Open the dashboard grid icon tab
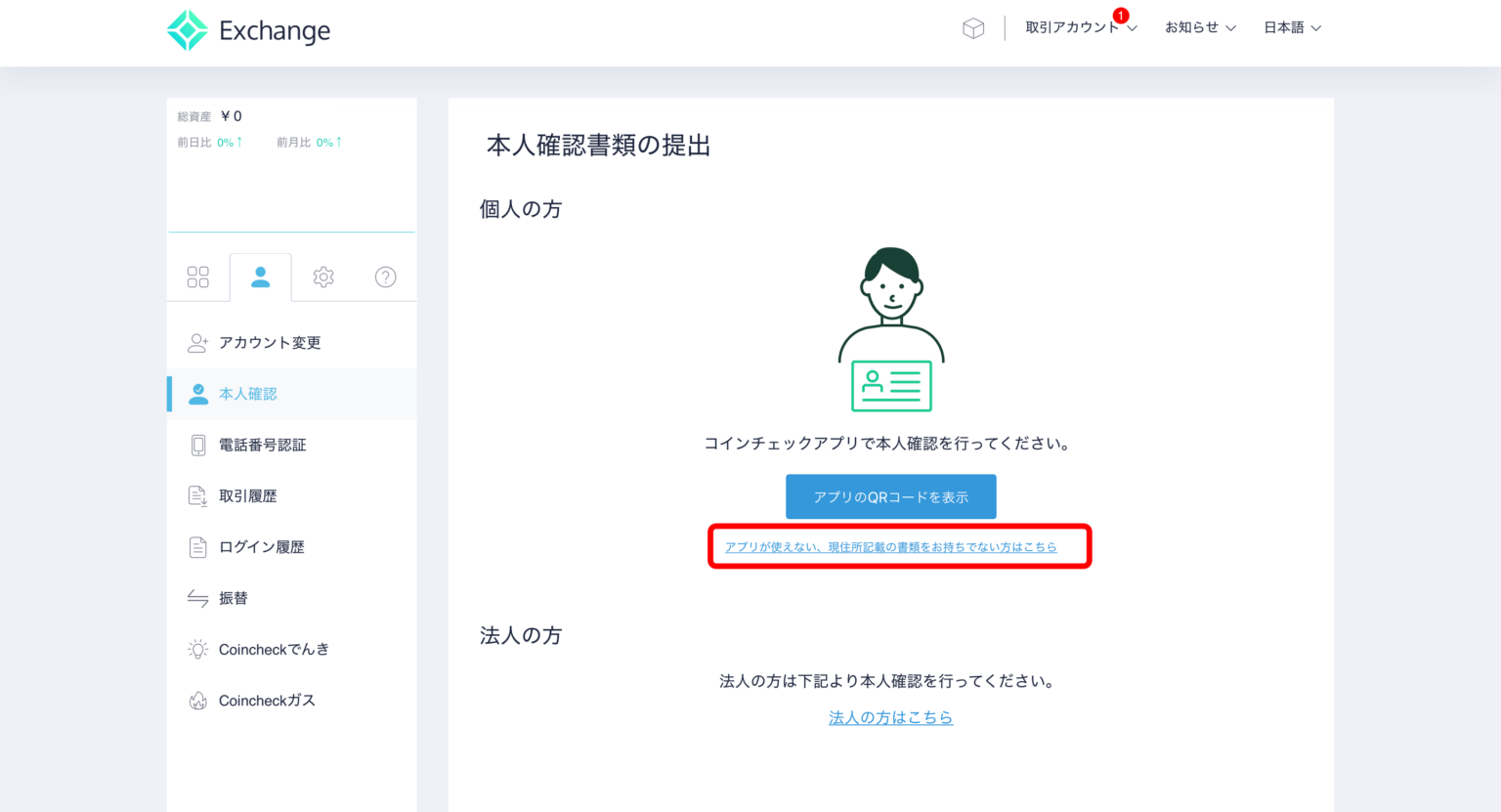This screenshot has width=1501, height=812. point(197,278)
